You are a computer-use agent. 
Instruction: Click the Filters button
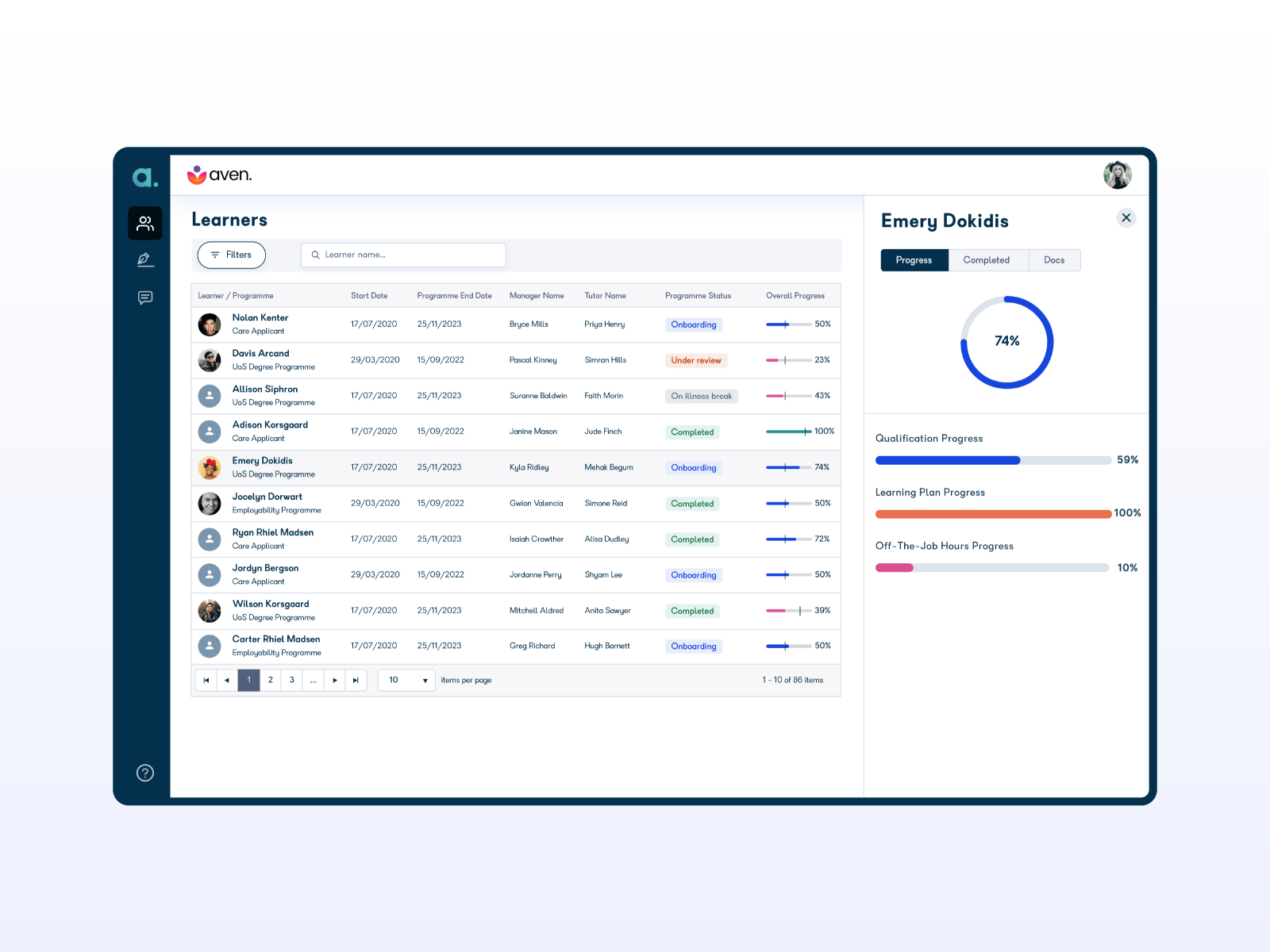click(x=231, y=255)
